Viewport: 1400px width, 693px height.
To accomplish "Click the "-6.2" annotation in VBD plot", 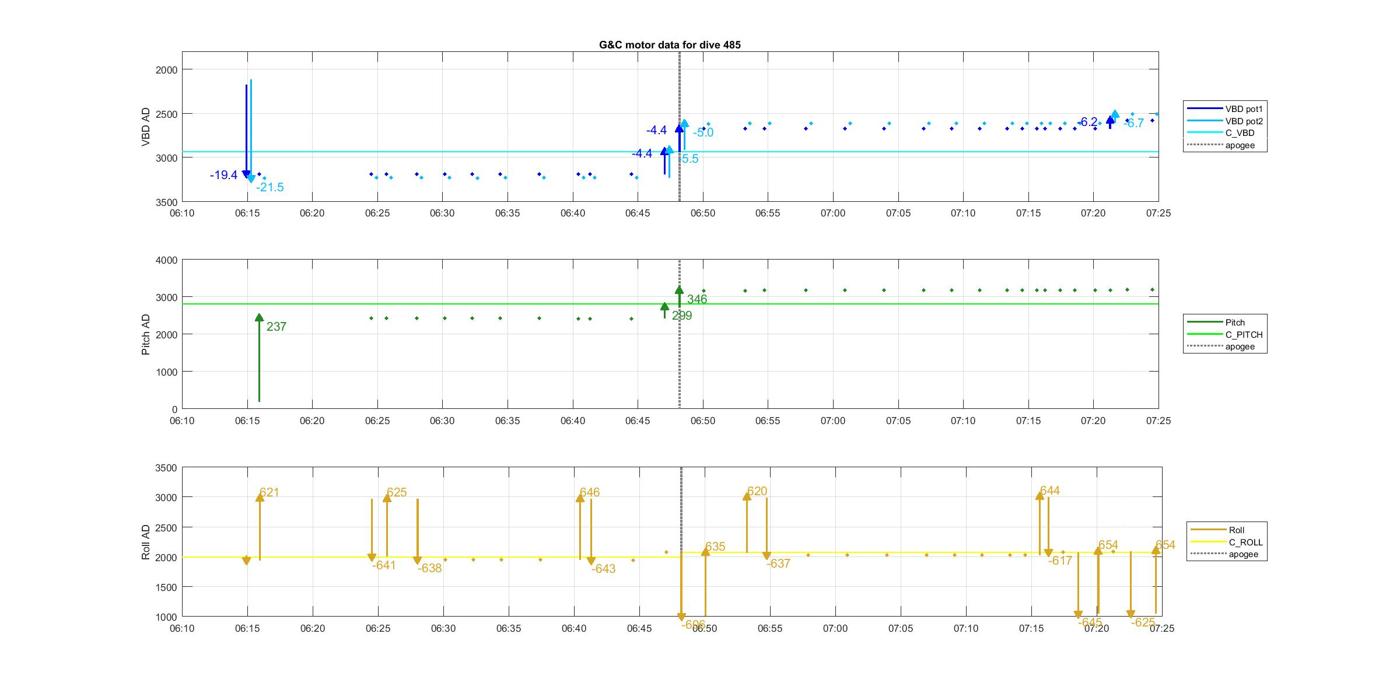I will [1087, 122].
